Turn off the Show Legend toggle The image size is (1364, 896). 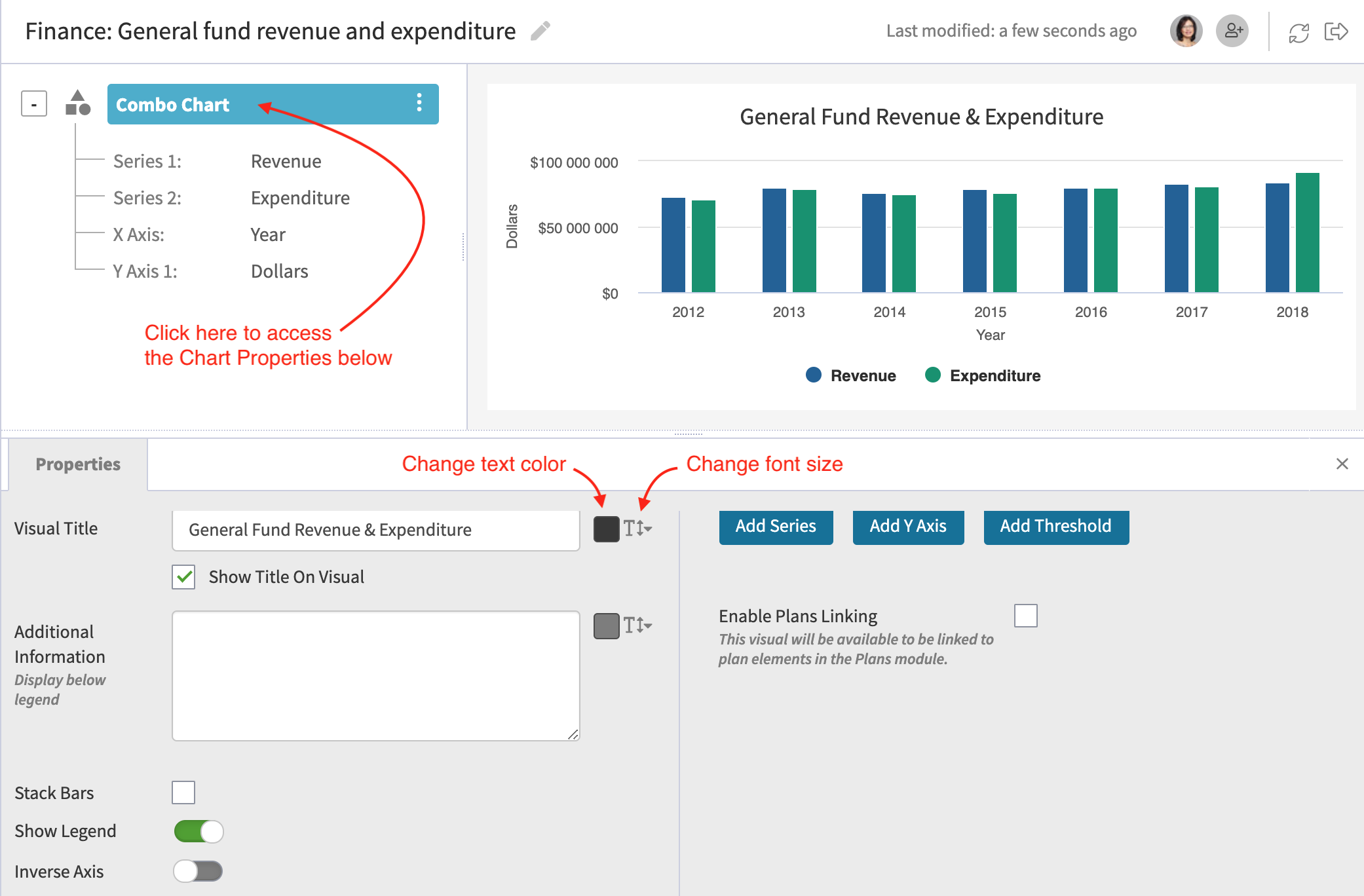(x=199, y=831)
